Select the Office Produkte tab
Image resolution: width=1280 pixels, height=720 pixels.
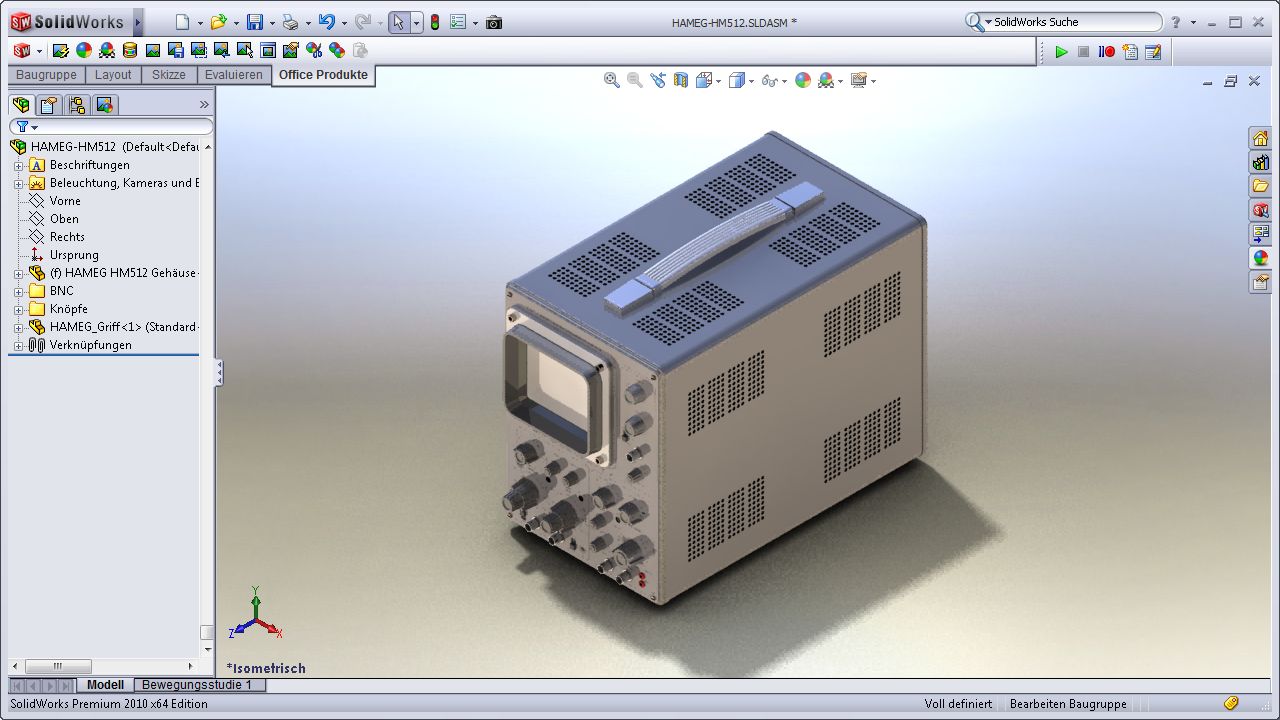coord(323,75)
